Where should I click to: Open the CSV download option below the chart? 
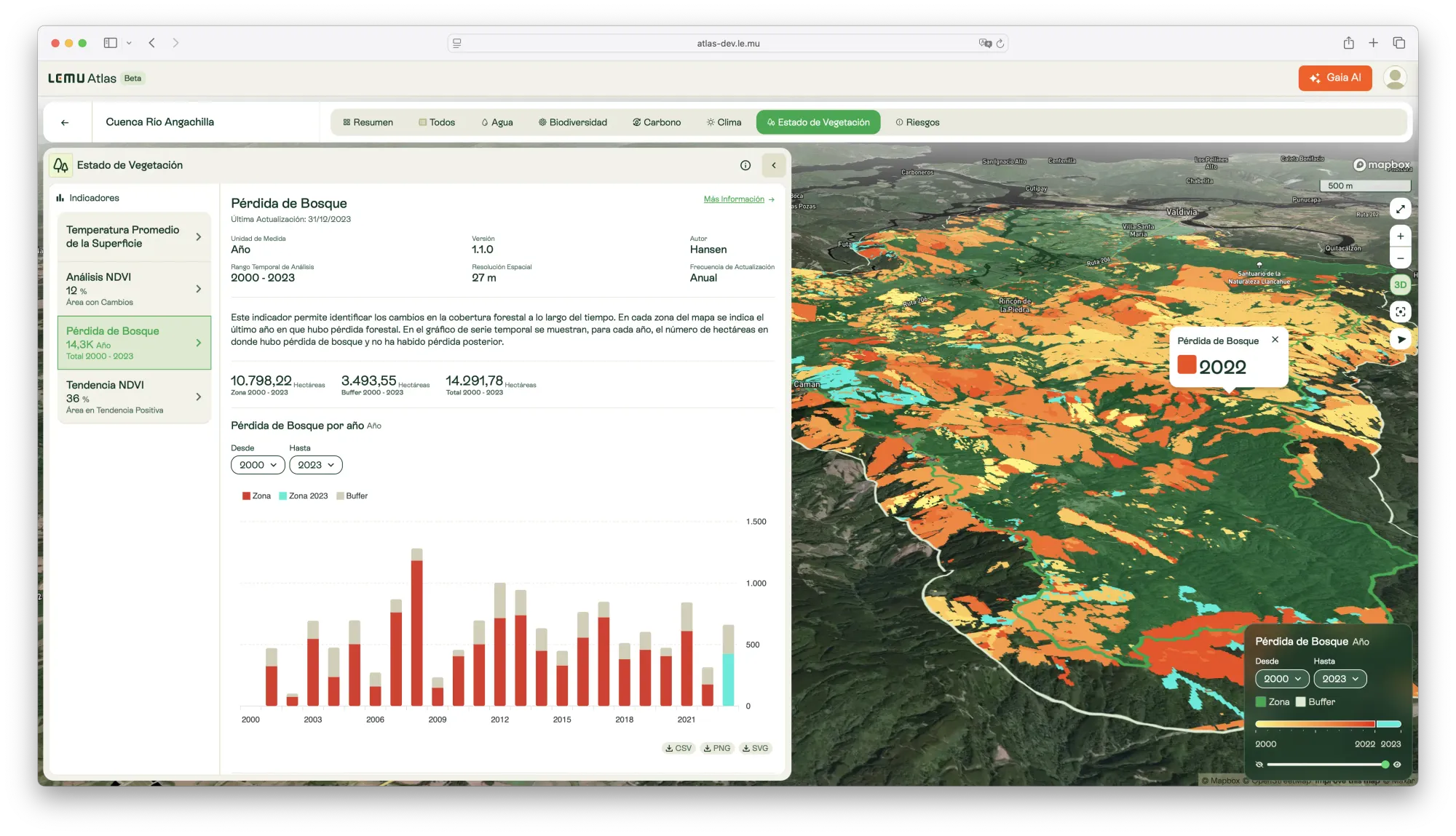coord(678,747)
